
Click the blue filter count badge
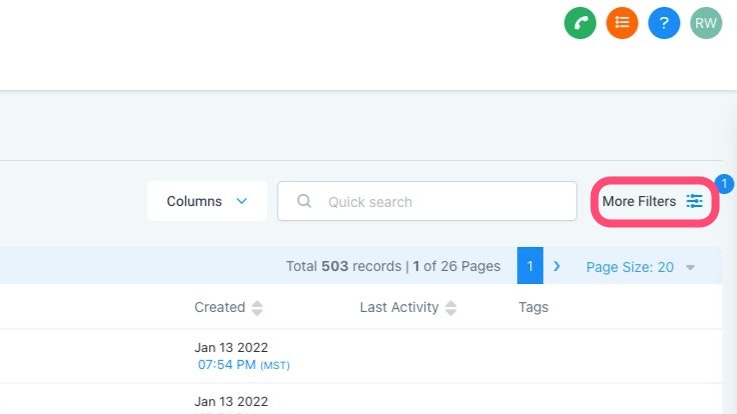pos(724,184)
